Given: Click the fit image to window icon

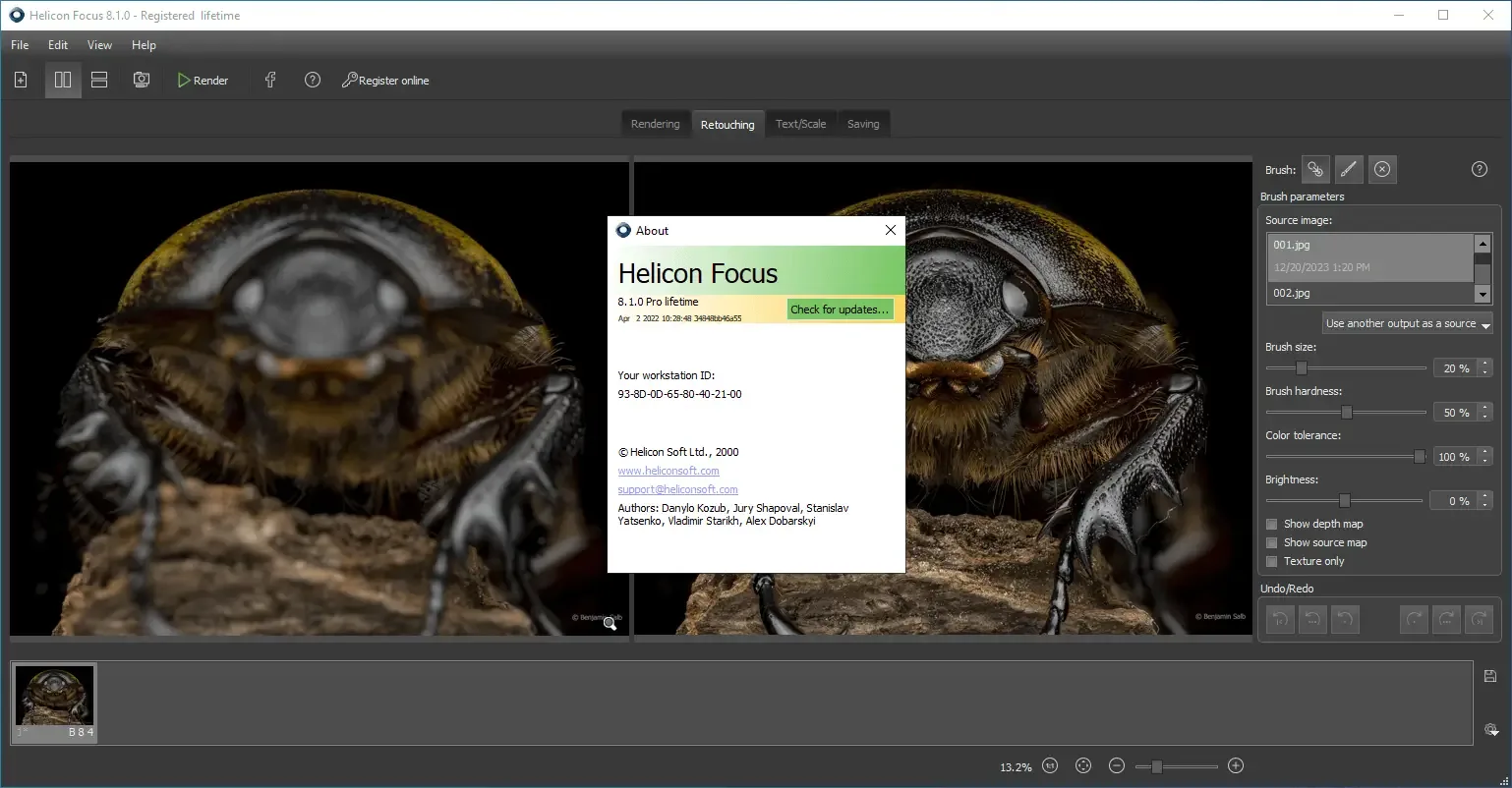Looking at the screenshot, I should (1083, 766).
